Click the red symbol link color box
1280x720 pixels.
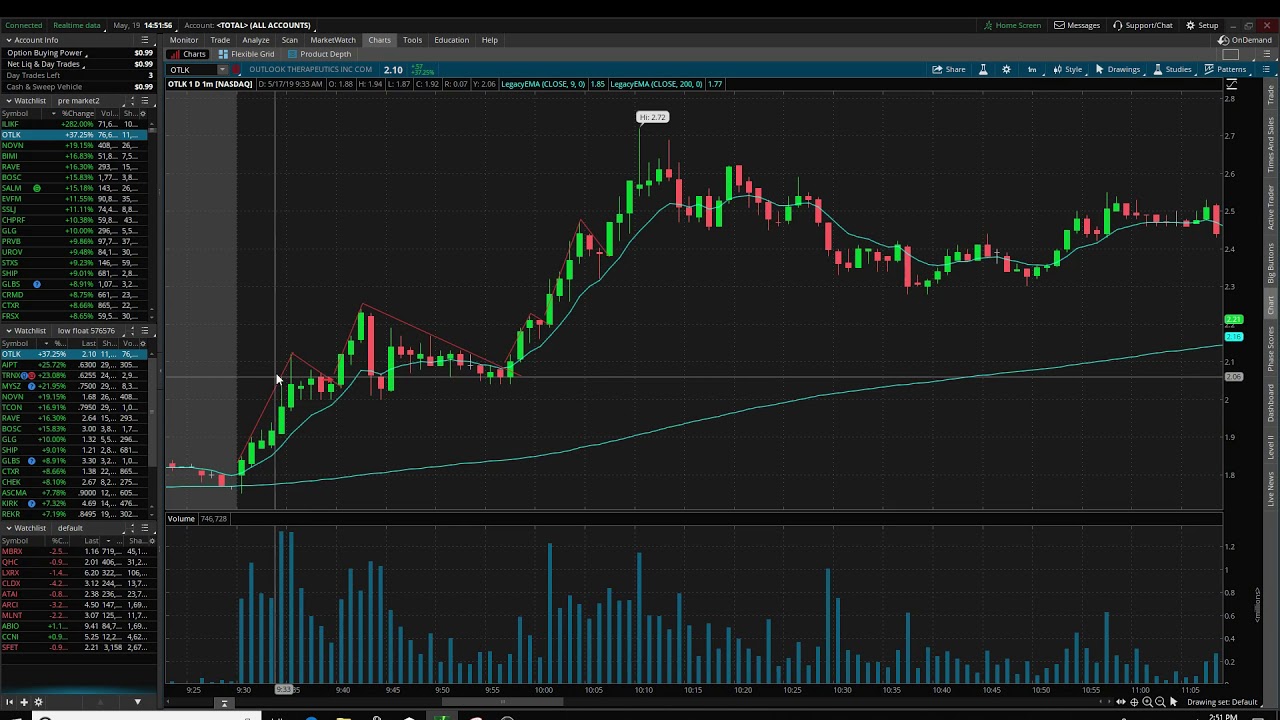pyautogui.click(x=237, y=70)
